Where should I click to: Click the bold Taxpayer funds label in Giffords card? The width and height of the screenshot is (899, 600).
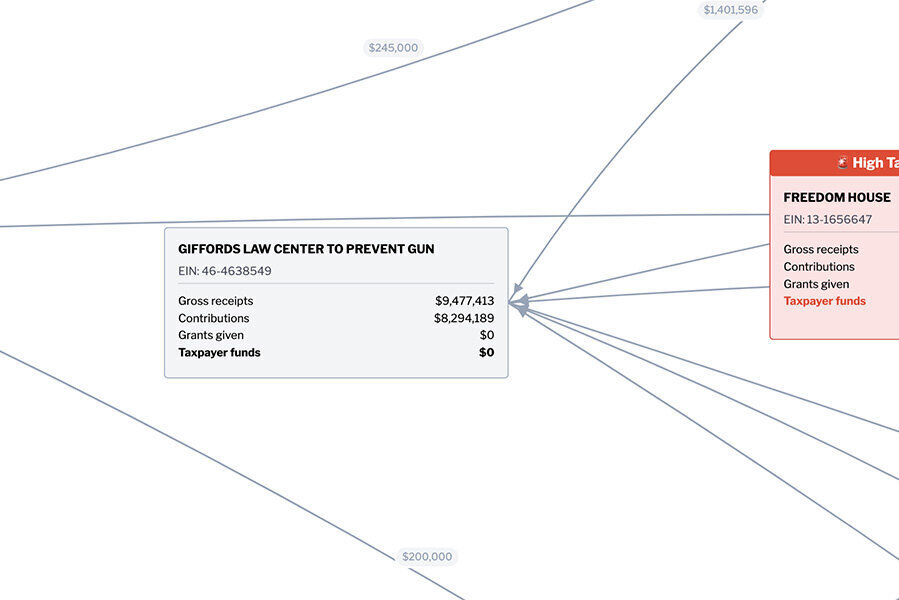[220, 352]
